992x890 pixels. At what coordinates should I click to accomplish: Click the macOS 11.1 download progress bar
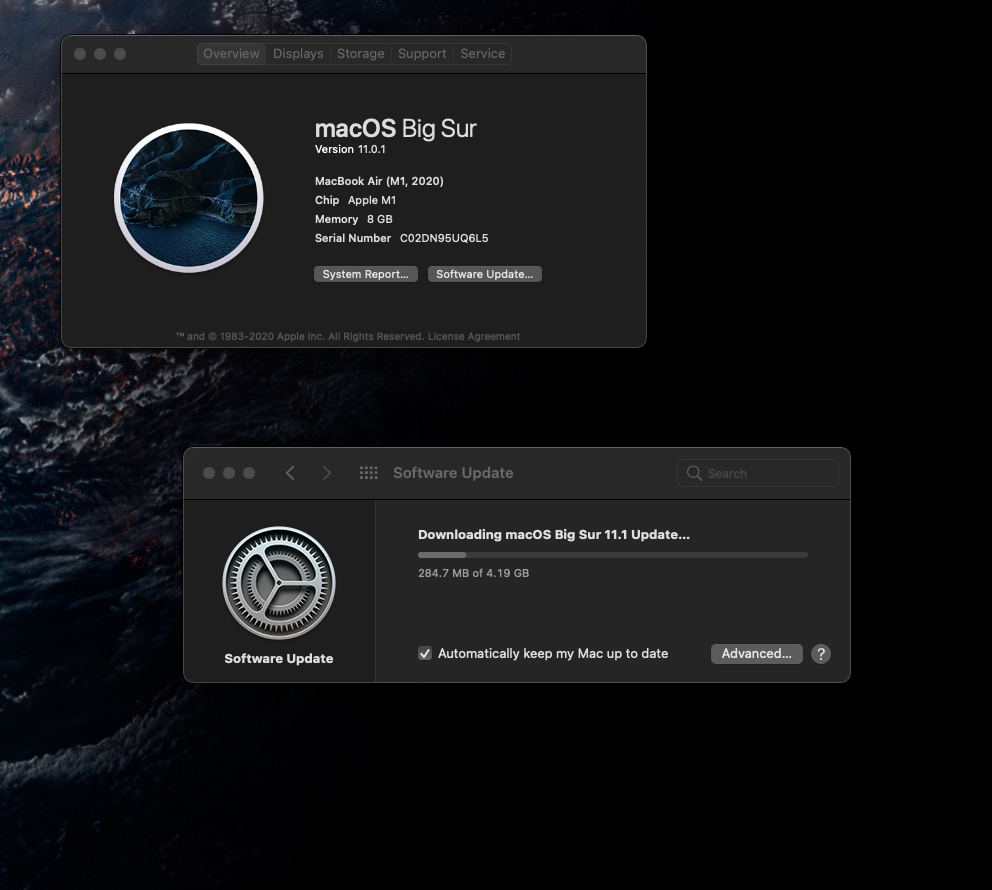(613, 555)
